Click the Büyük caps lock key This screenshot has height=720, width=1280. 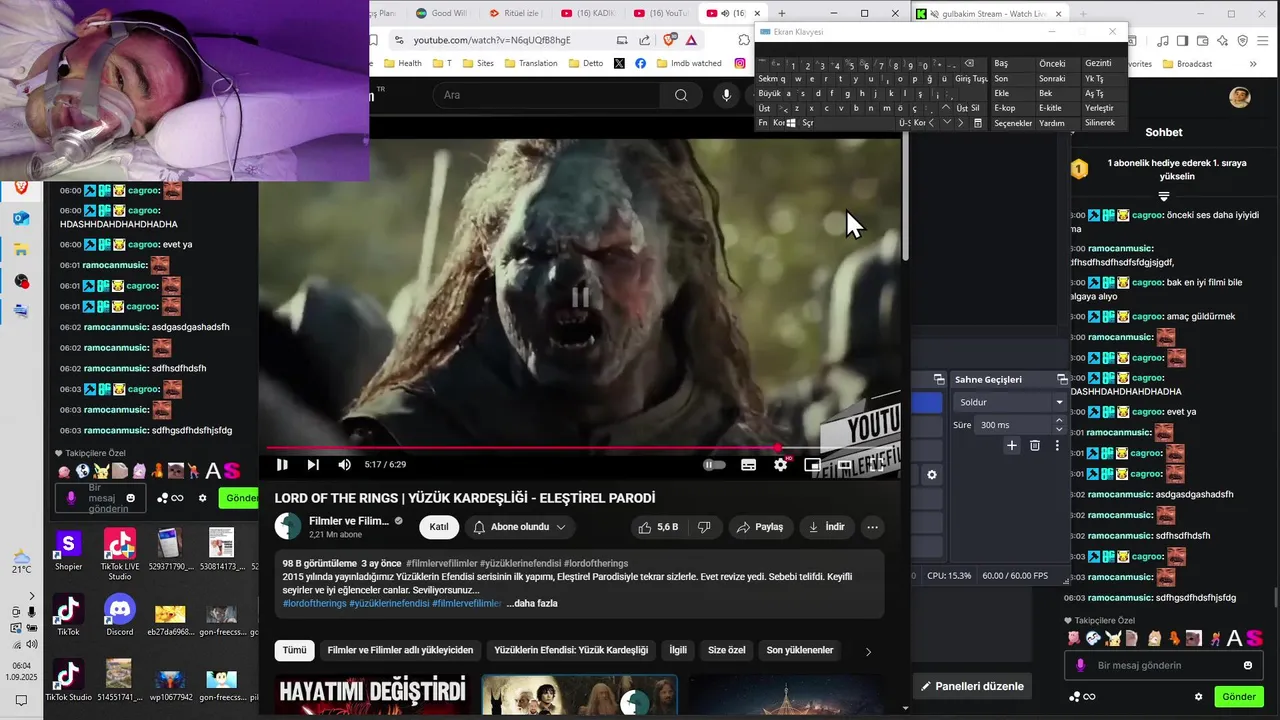tap(769, 93)
